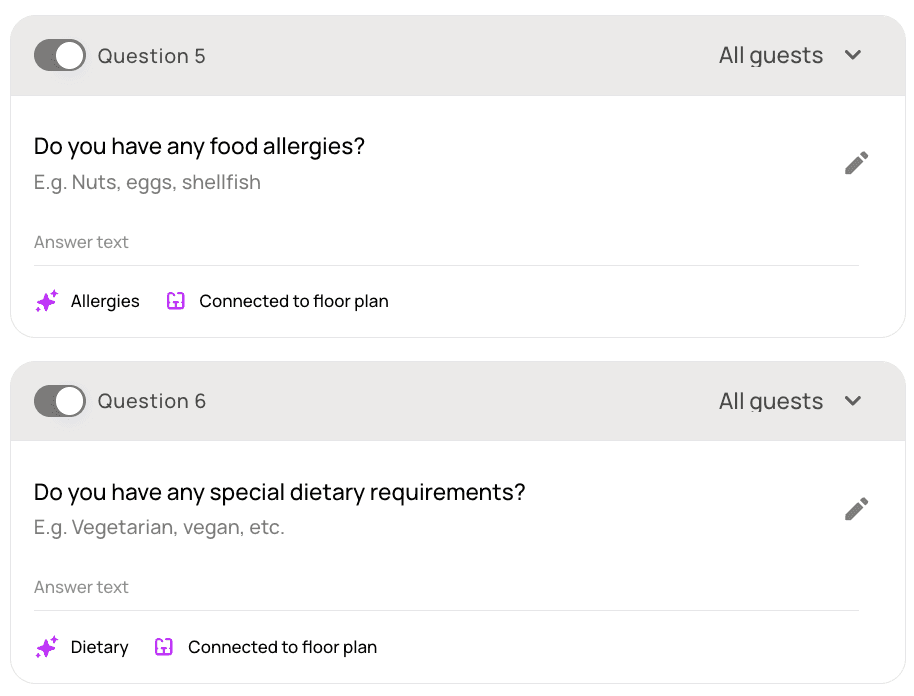Toggle Question 6 switch
Image resolution: width=914 pixels, height=696 pixels.
(x=60, y=402)
